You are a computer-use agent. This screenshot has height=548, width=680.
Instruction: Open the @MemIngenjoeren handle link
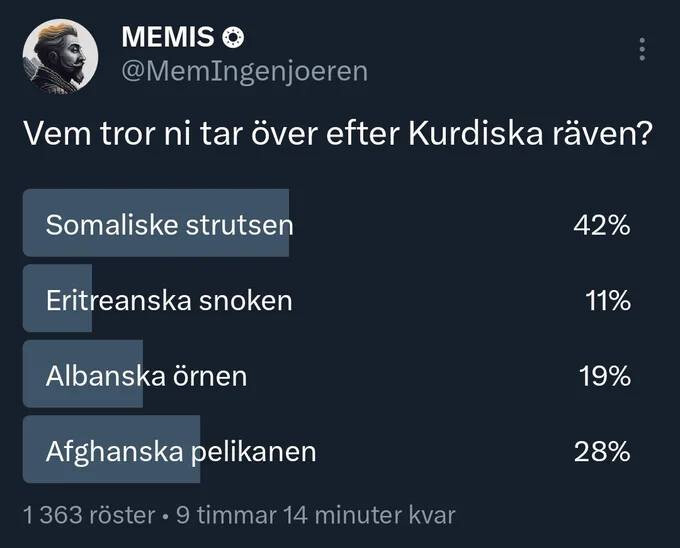[x=244, y=71]
